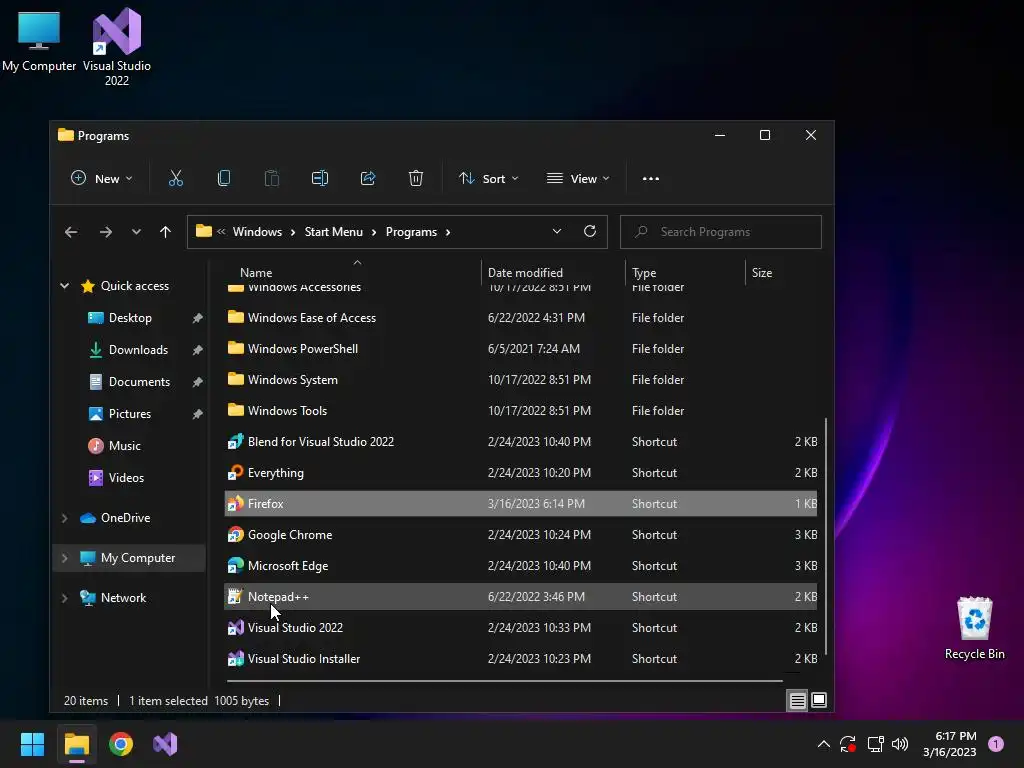The height and width of the screenshot is (768, 1024).
Task: Open Music in Quick access
Action: 124,446
